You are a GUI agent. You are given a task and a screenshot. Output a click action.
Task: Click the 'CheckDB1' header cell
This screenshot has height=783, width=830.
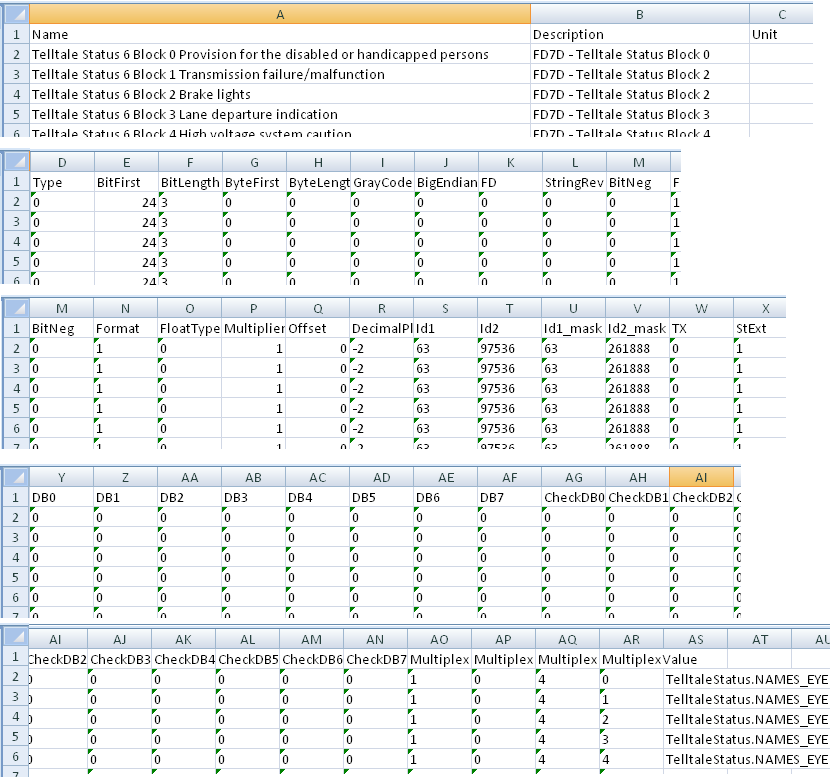click(x=638, y=498)
